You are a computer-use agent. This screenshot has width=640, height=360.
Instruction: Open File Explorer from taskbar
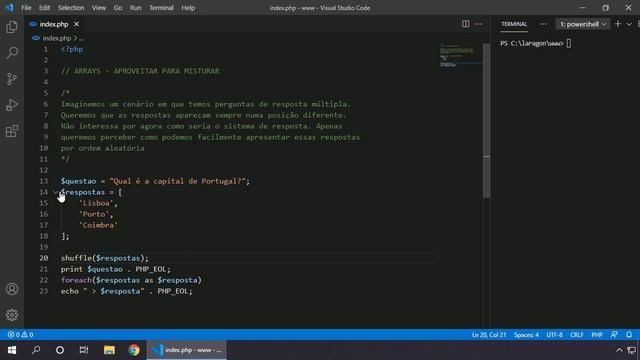pyautogui.click(x=109, y=350)
